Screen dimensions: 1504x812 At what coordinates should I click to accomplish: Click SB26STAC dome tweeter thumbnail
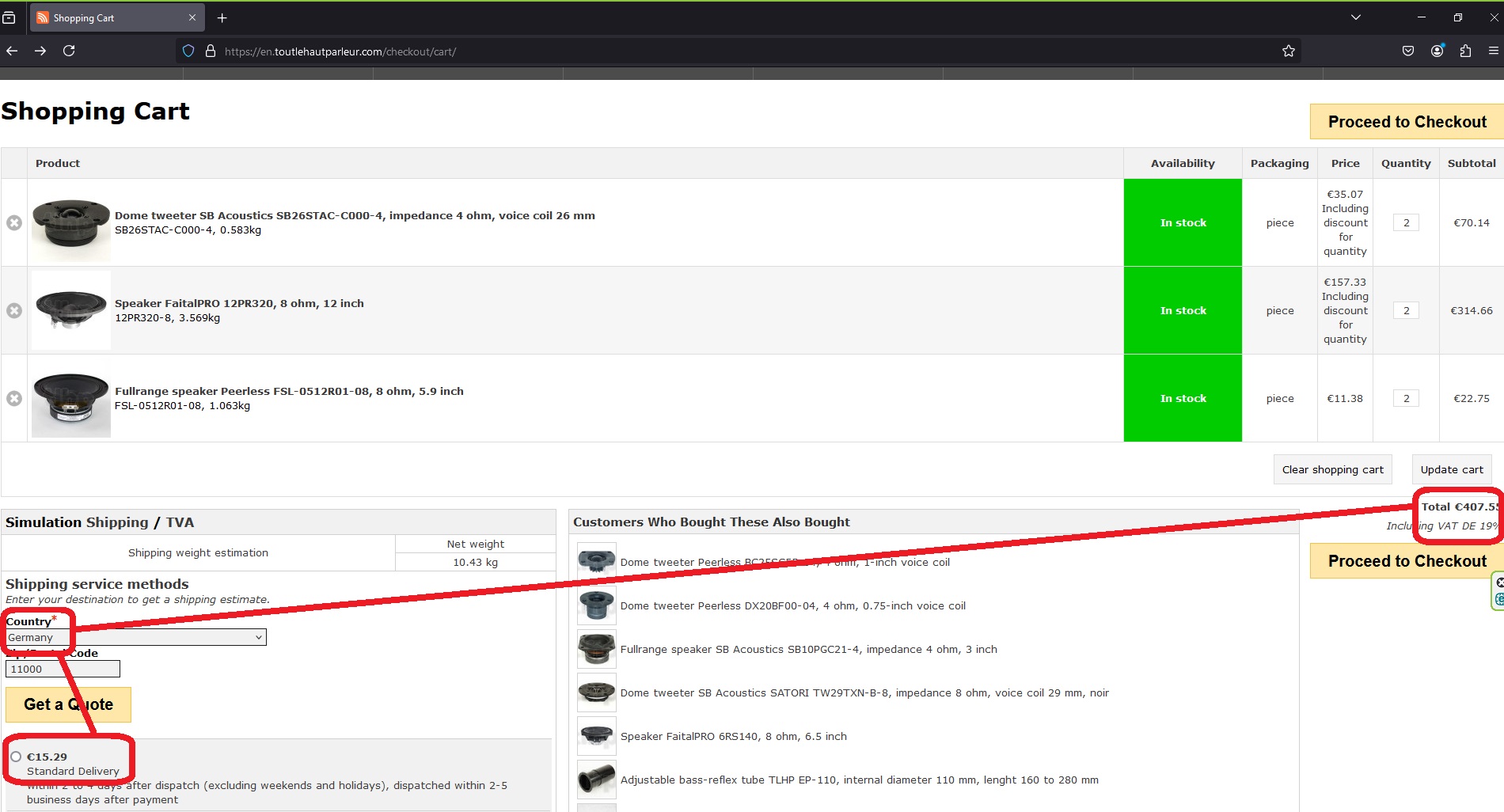(71, 222)
